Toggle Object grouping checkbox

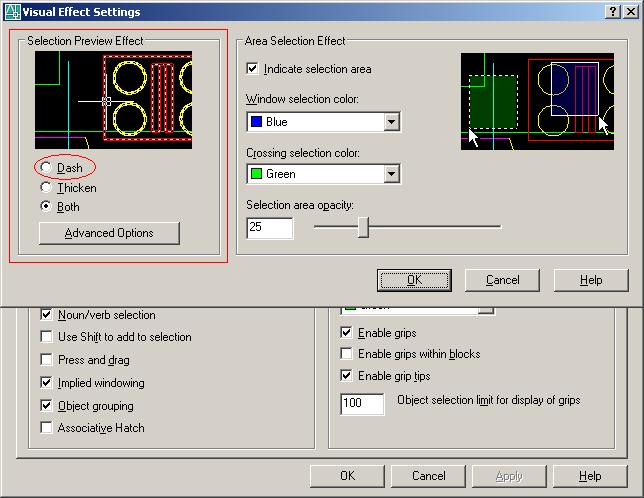[46, 406]
